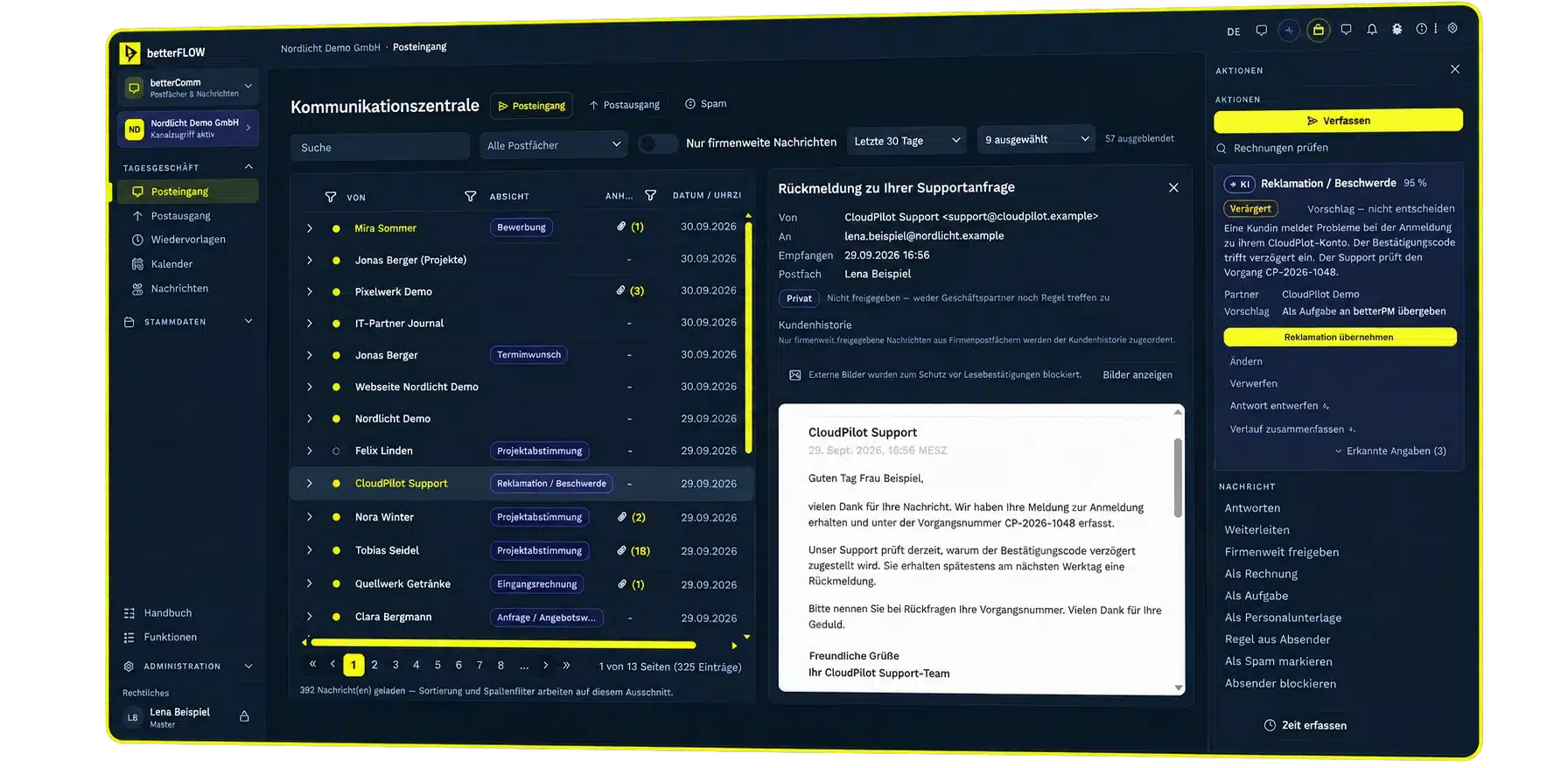Open the Funktionen list
1568x768 pixels.
pyautogui.click(x=170, y=638)
